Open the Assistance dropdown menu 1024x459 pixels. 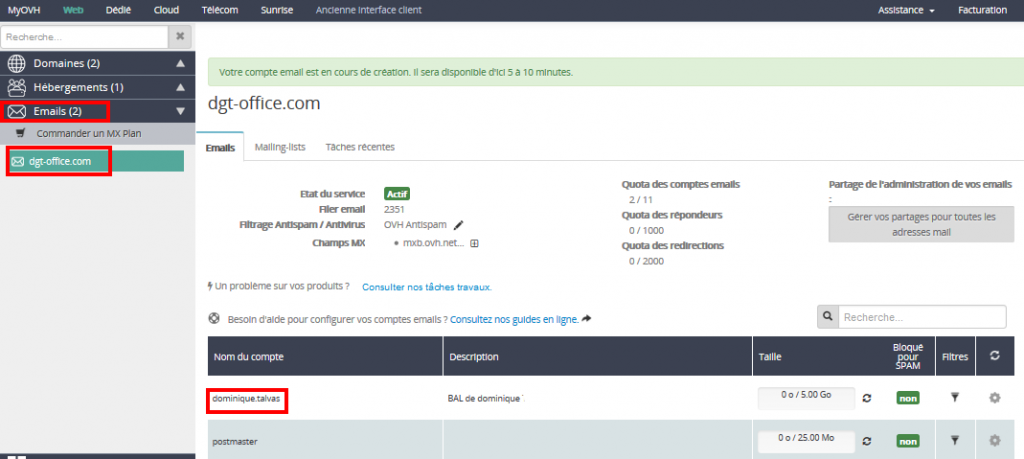point(906,10)
